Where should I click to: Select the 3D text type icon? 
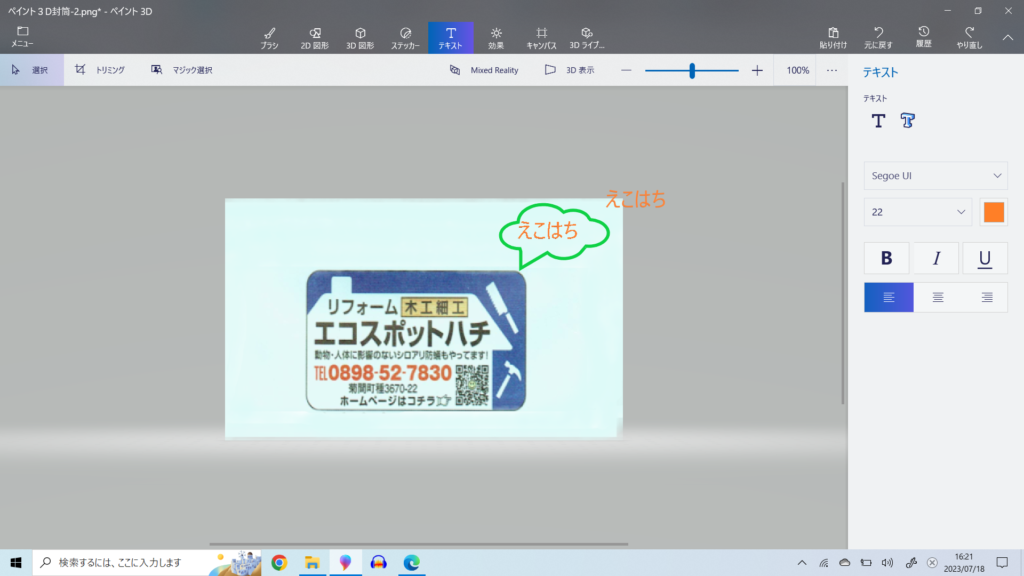point(908,121)
